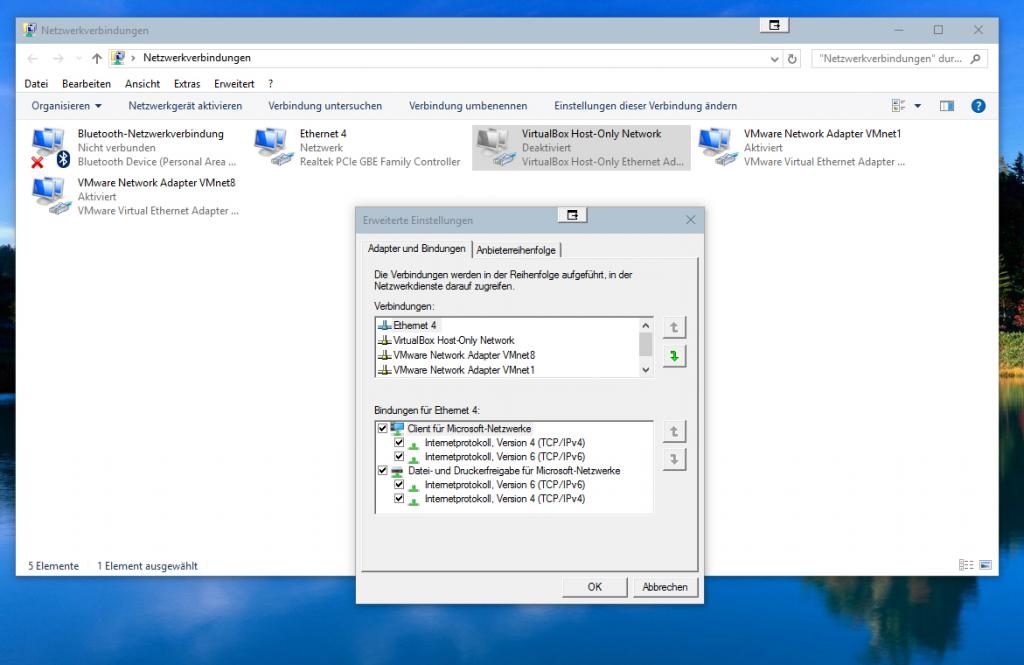Select the VirtualBox Host-Only Network icon
The image size is (1024, 665).
coord(496,146)
